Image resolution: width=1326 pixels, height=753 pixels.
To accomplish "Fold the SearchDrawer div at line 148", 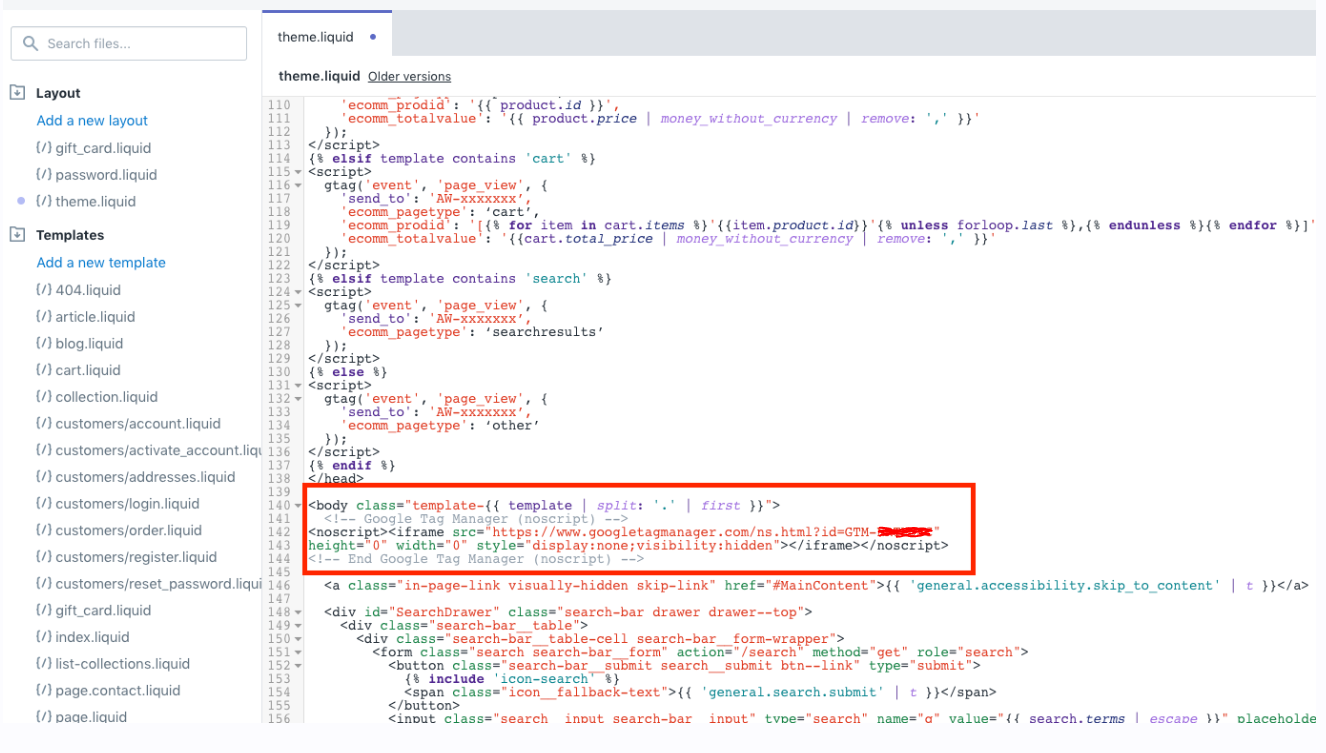I will pyautogui.click(x=299, y=612).
